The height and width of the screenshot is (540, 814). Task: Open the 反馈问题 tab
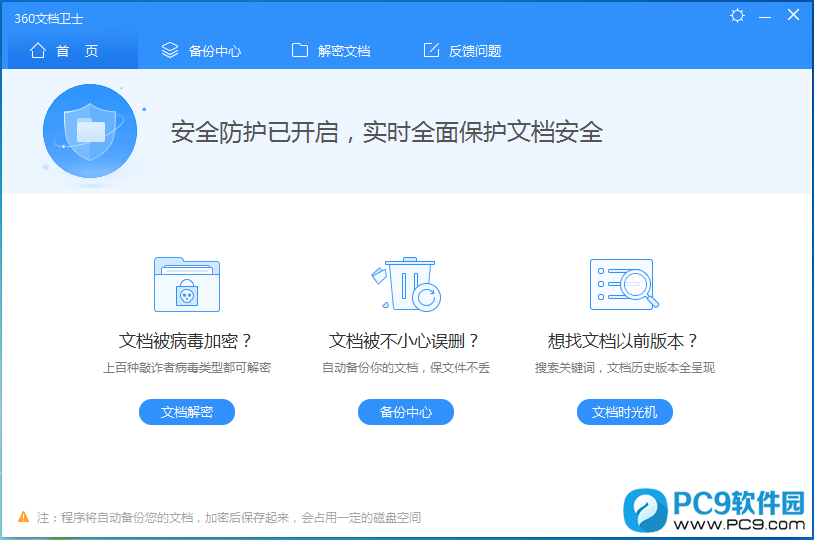(462, 51)
